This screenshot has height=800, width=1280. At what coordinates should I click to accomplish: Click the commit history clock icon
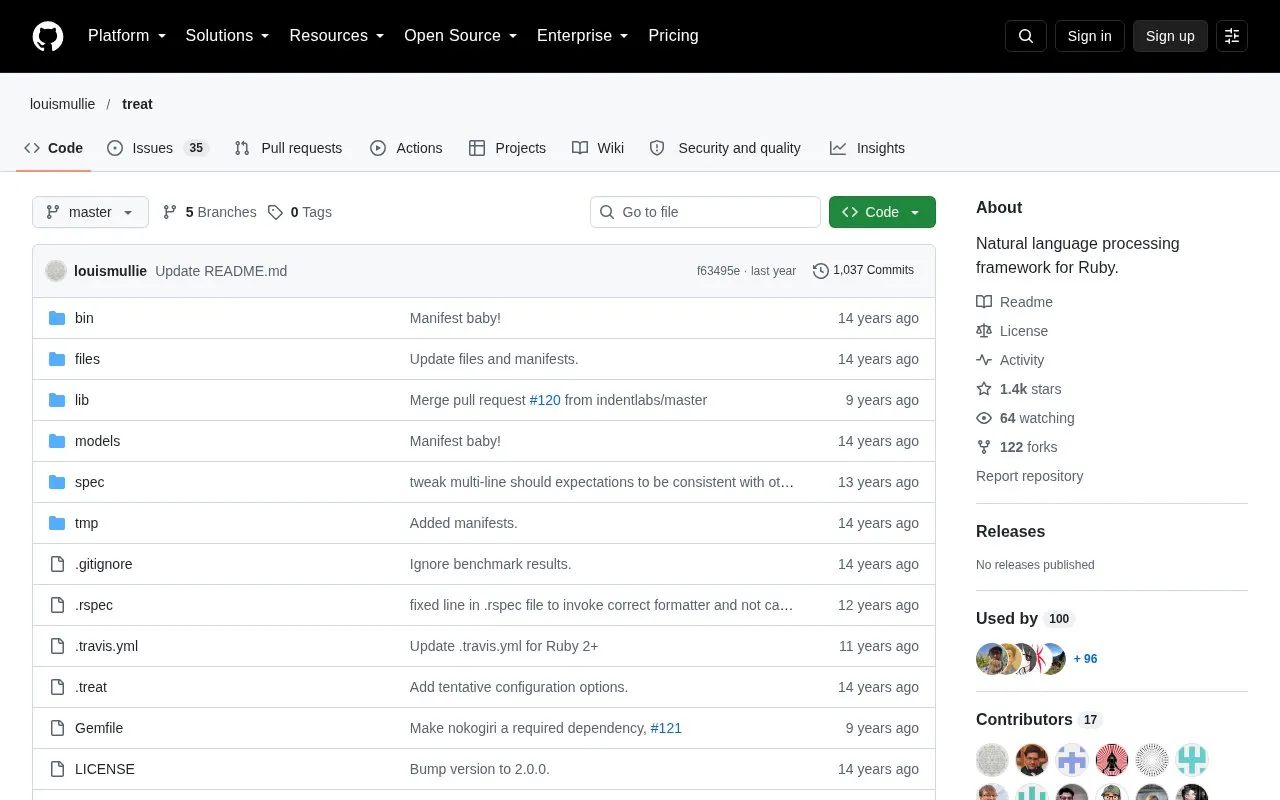[821, 271]
